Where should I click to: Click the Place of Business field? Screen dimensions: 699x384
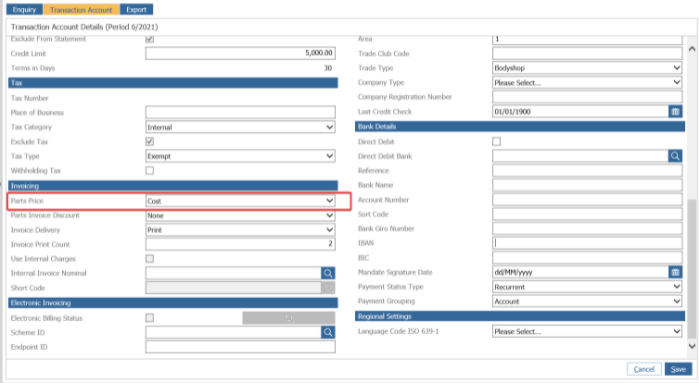240,112
